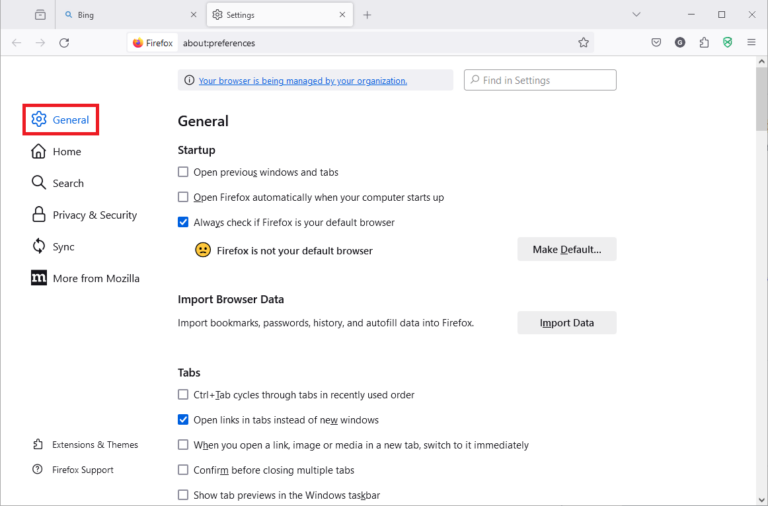Click the scrollbar down arrow
Screen dimensions: 768x506
point(762,500)
